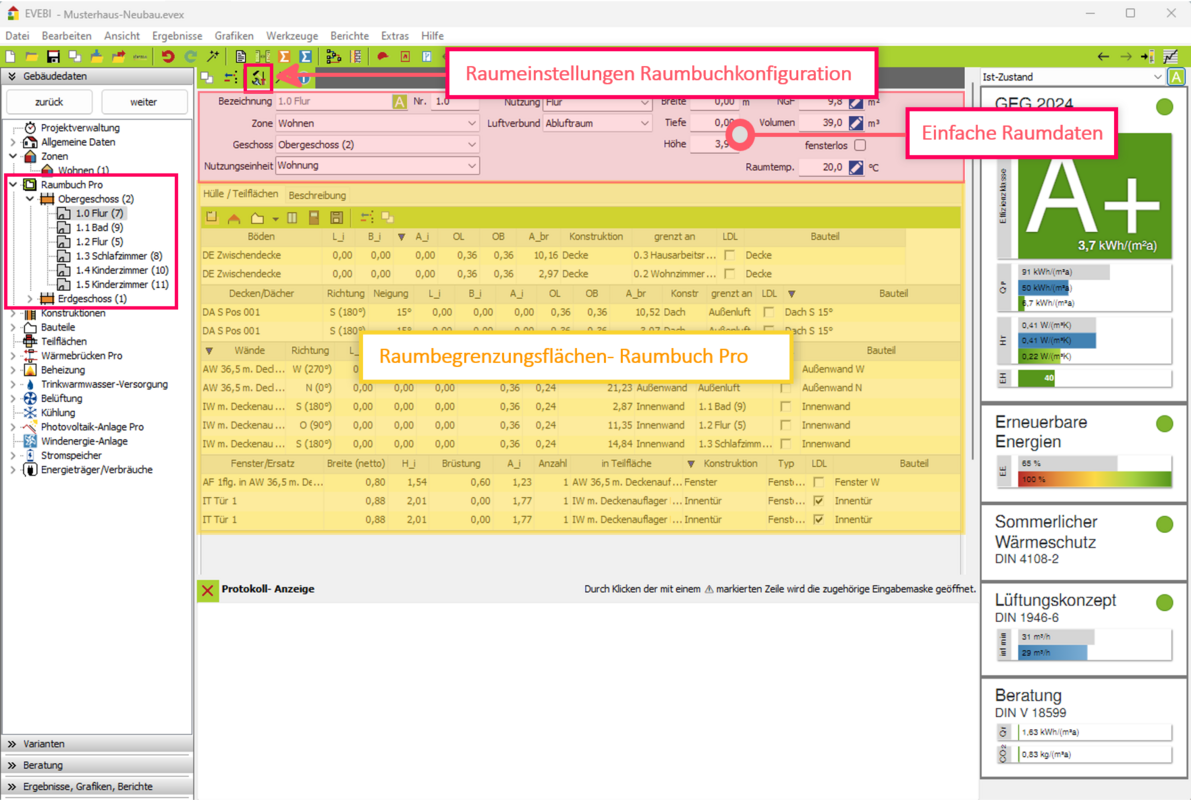Image resolution: width=1191 pixels, height=800 pixels.
Task: Click the zurück button
Action: click(x=49, y=102)
